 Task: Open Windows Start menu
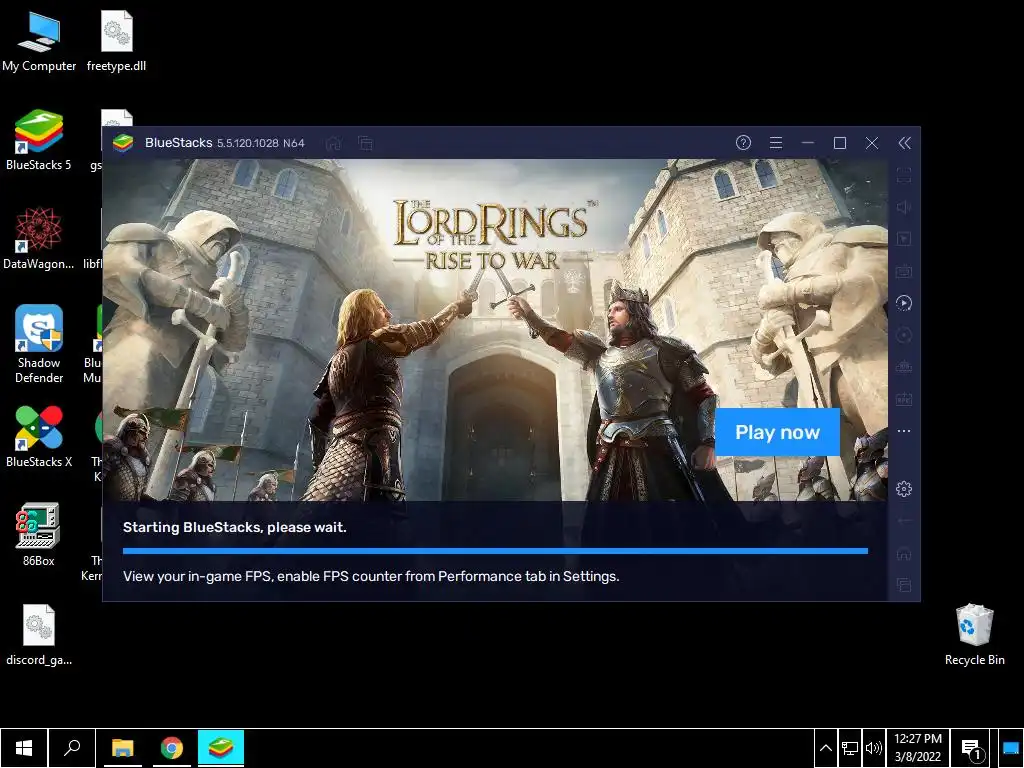pyautogui.click(x=24, y=748)
